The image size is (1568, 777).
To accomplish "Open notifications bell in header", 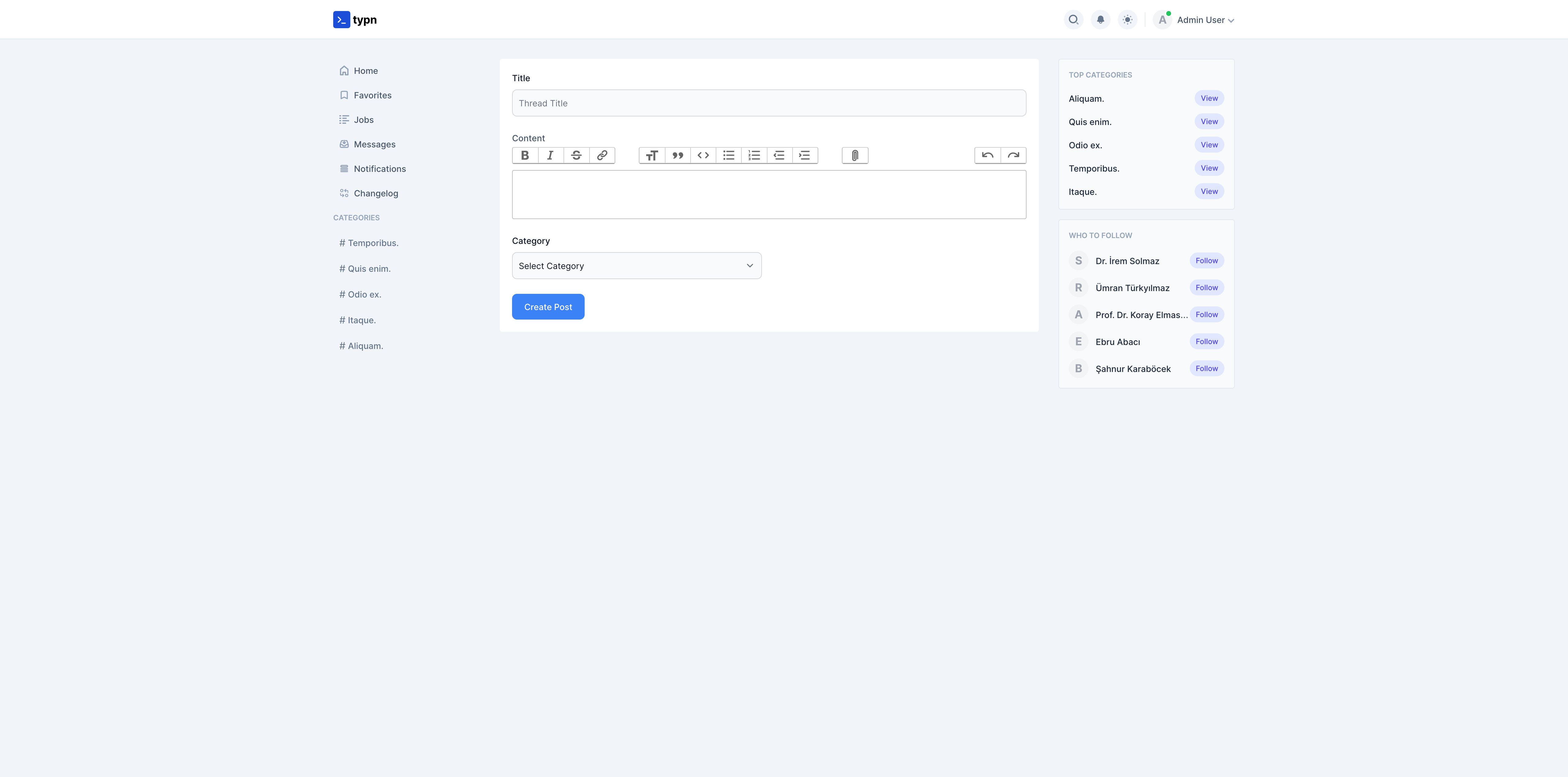I will [x=1100, y=20].
